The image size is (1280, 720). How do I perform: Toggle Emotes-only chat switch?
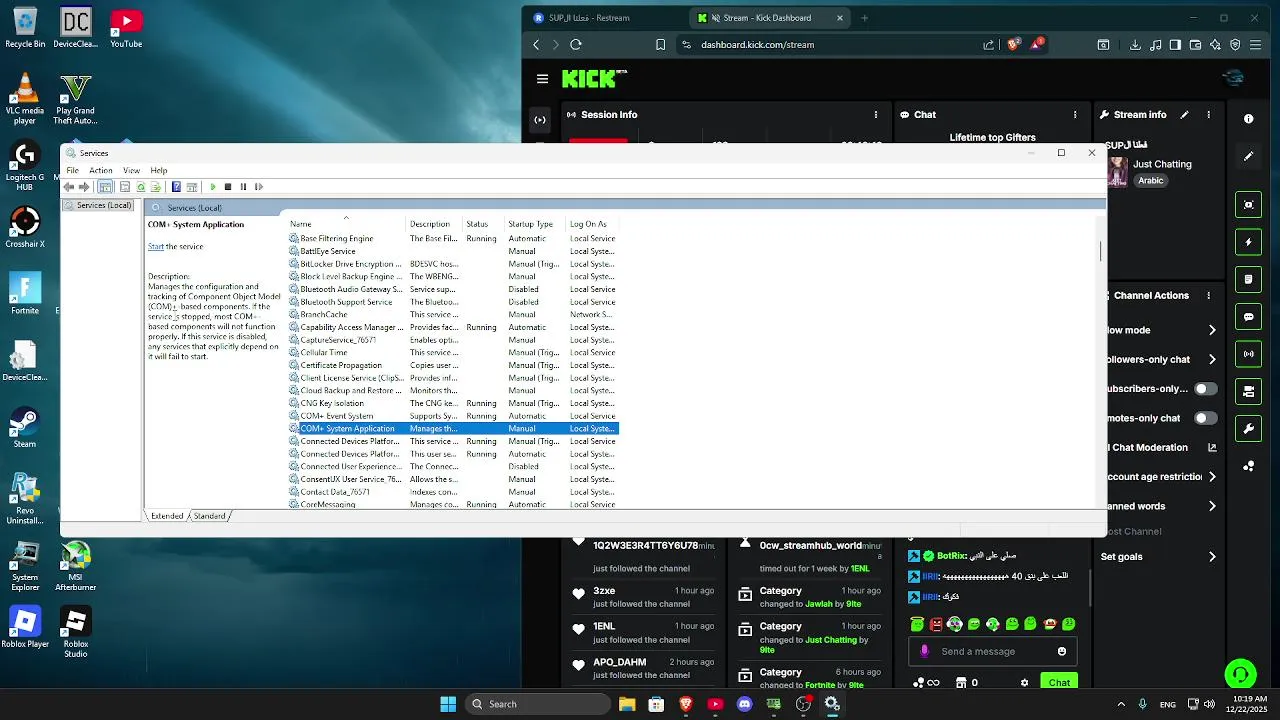click(1206, 418)
